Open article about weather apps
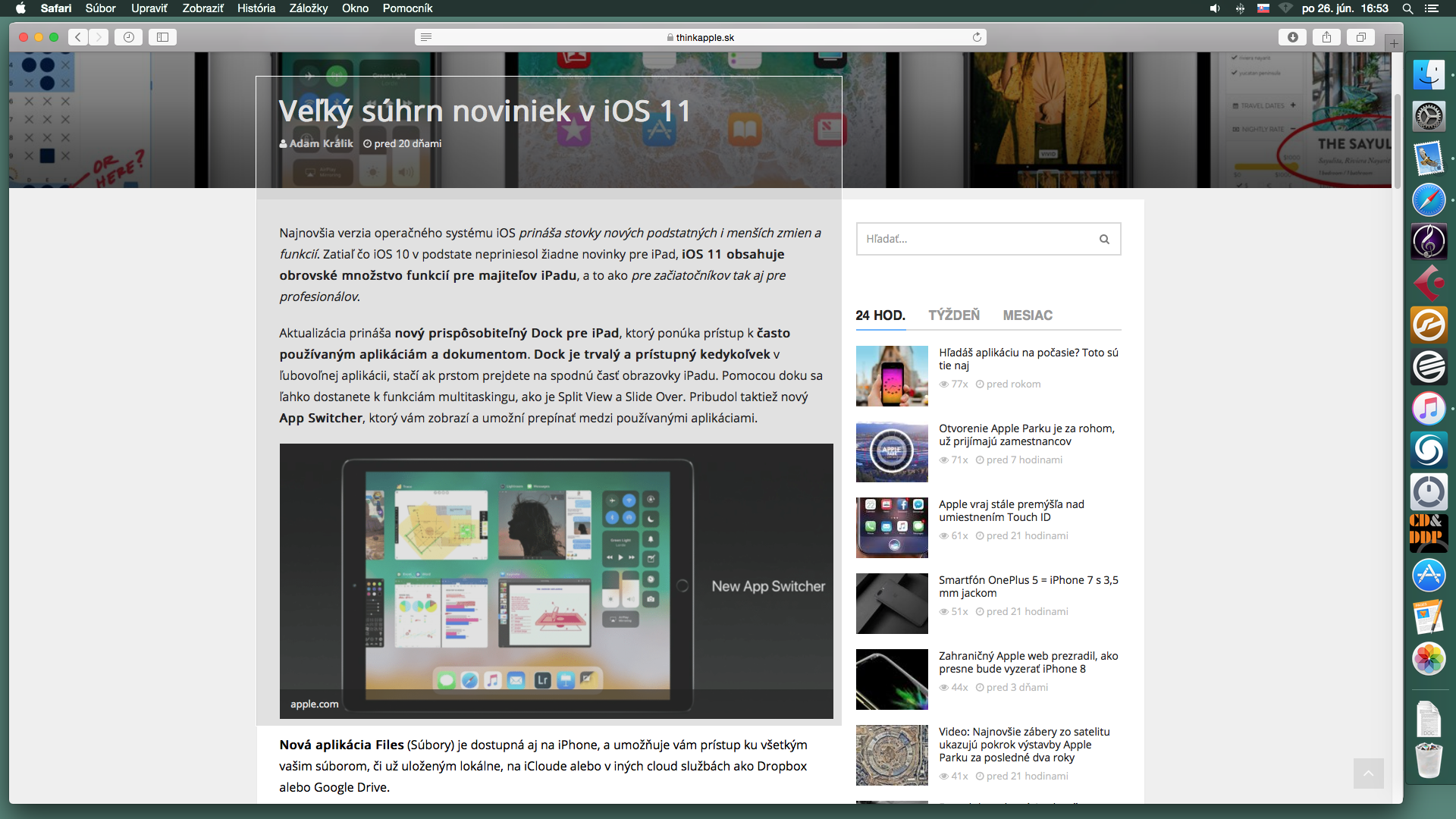1456x819 pixels. (x=1028, y=359)
